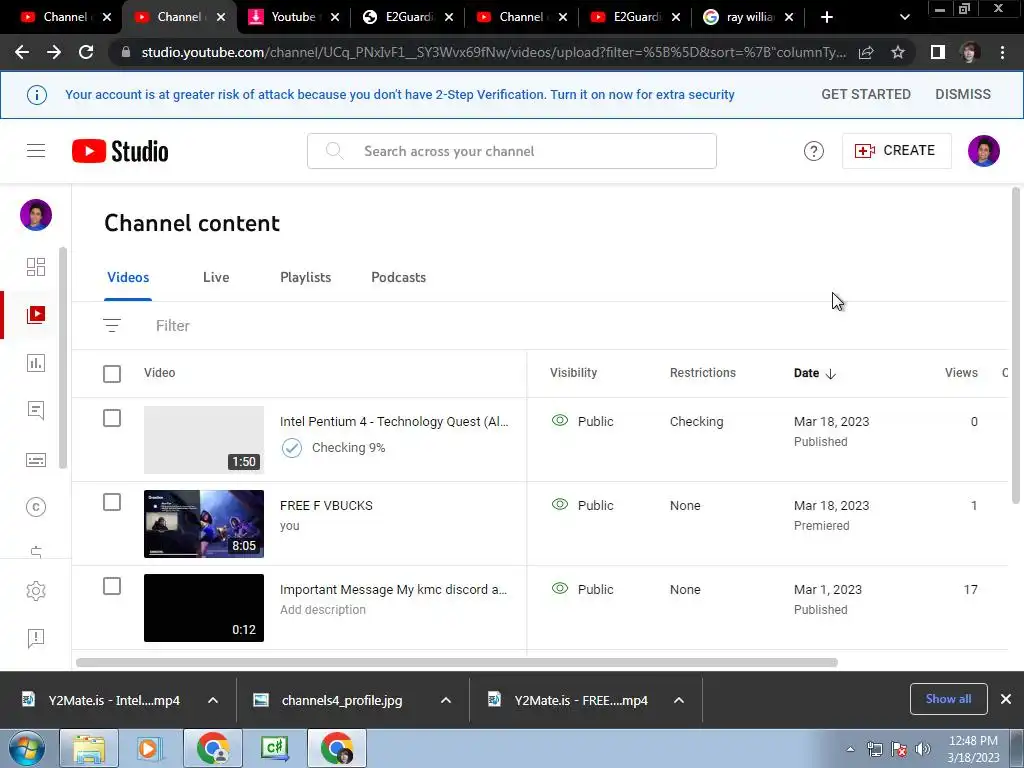Image resolution: width=1024 pixels, height=768 pixels.
Task: Expand options for channels4_profile.jpg download
Action: tap(446, 700)
